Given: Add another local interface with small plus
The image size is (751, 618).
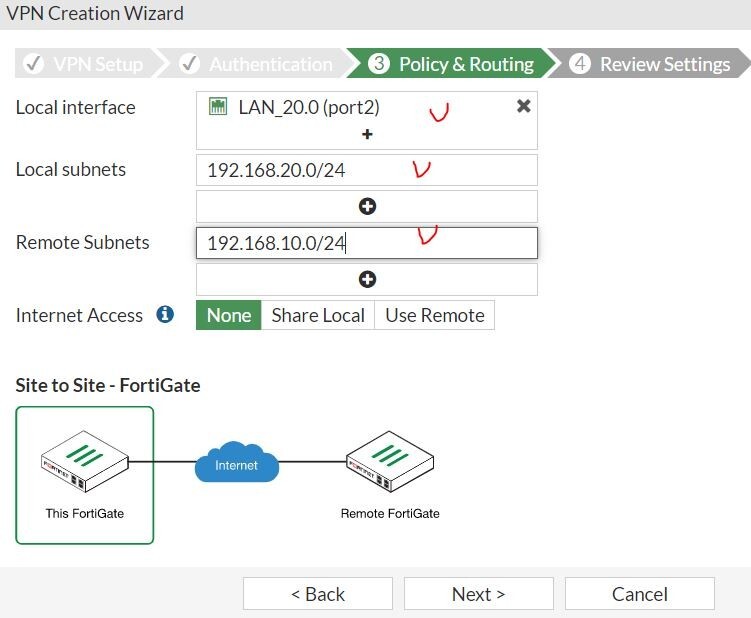Looking at the screenshot, I should coord(367,134).
